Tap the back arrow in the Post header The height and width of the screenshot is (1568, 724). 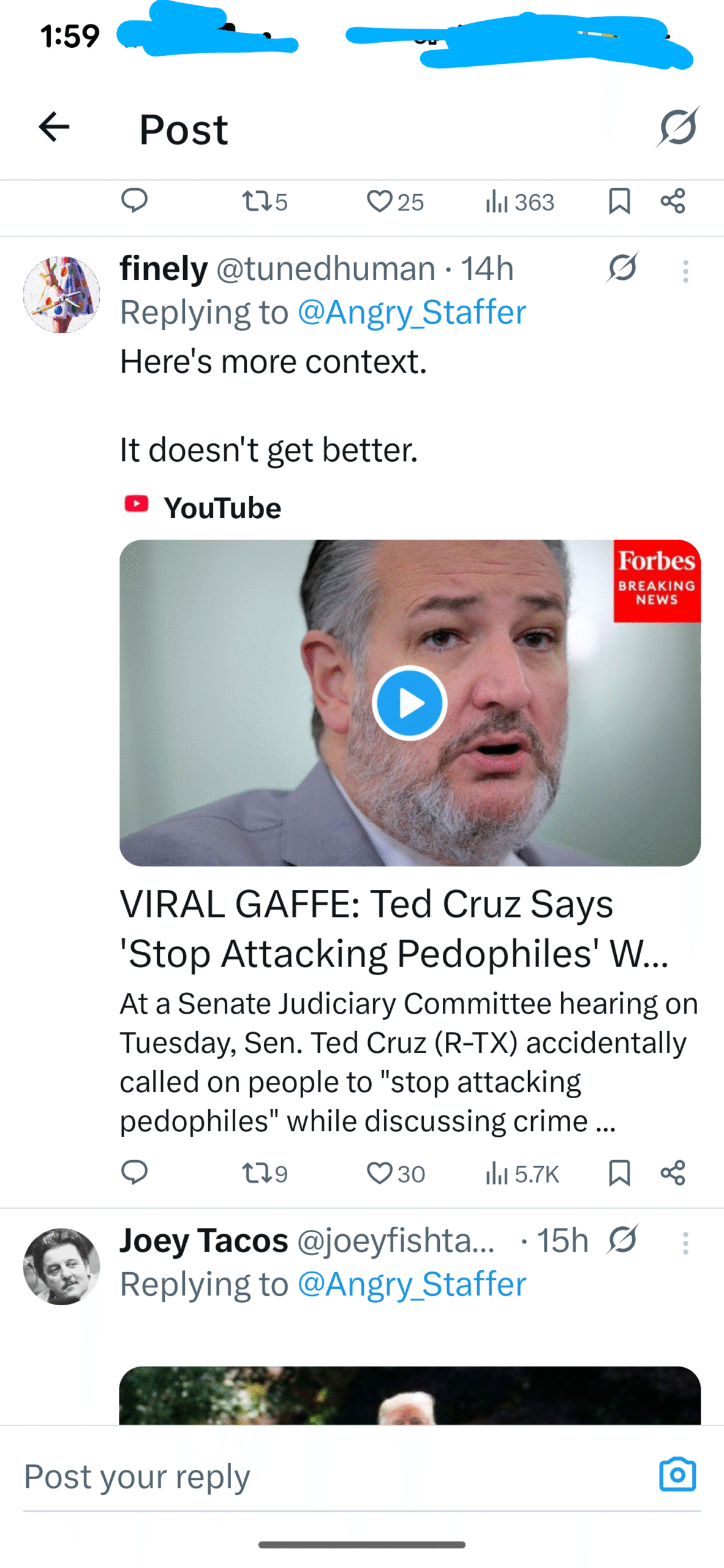coord(54,127)
